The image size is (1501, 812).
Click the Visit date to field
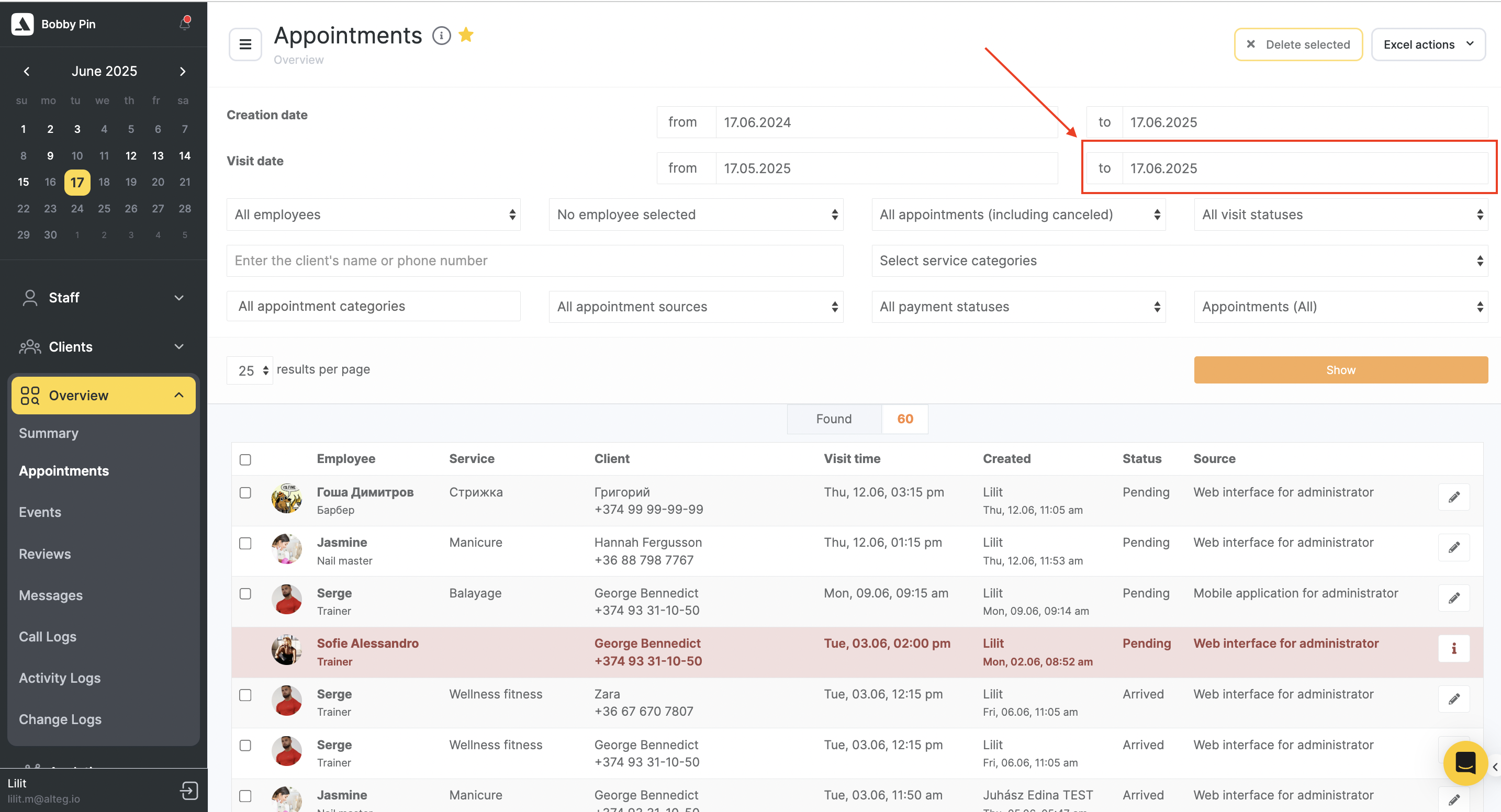[1305, 168]
